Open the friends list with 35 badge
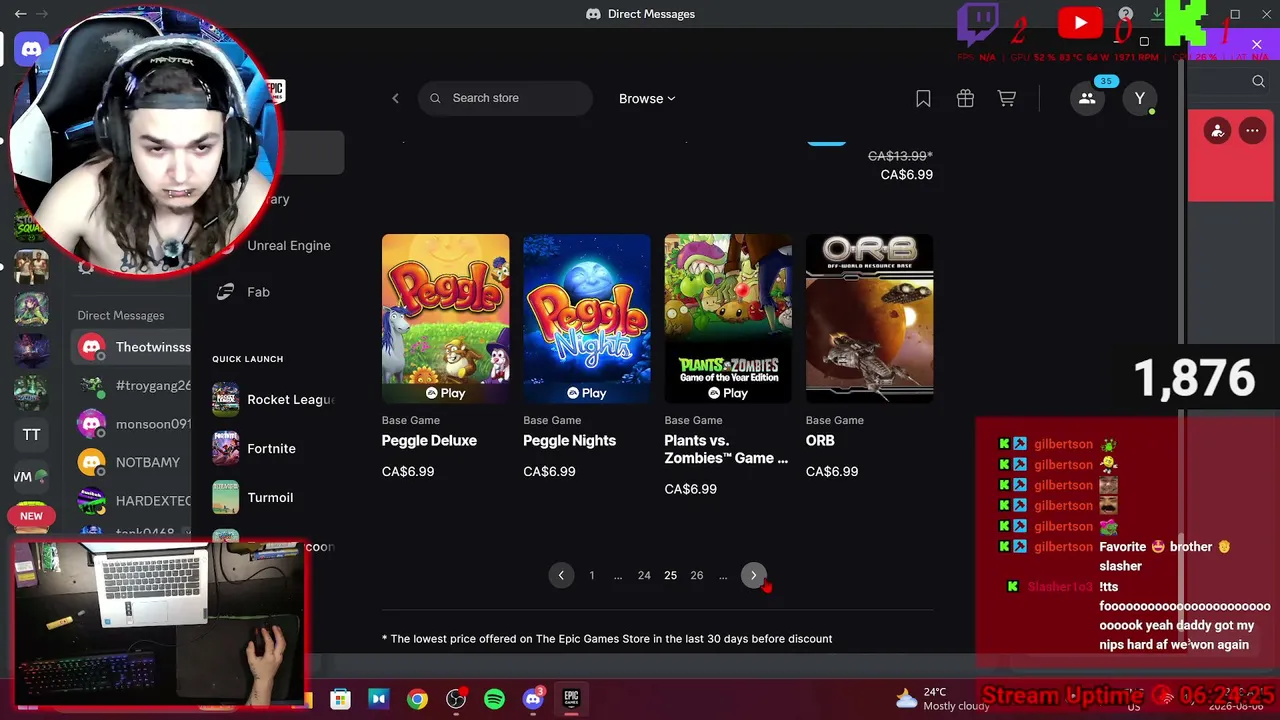1280x720 pixels. (1087, 98)
